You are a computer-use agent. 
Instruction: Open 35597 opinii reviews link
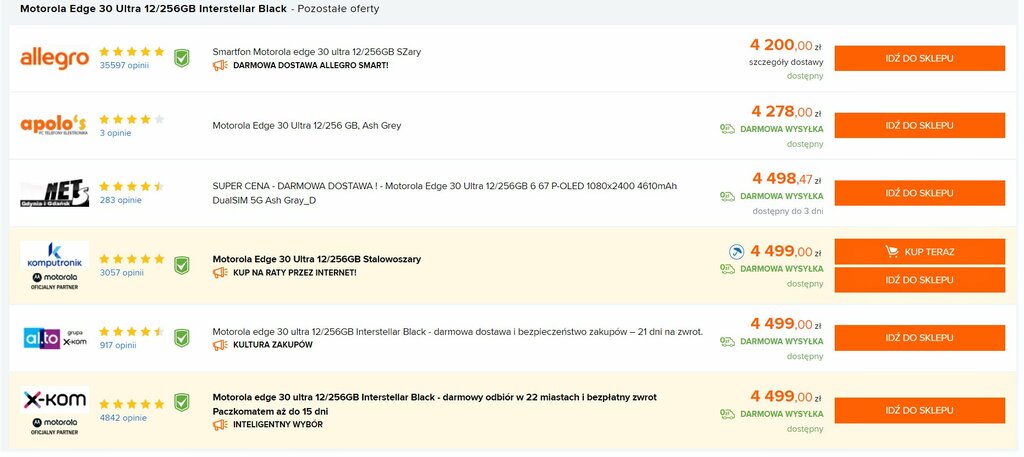[124, 65]
